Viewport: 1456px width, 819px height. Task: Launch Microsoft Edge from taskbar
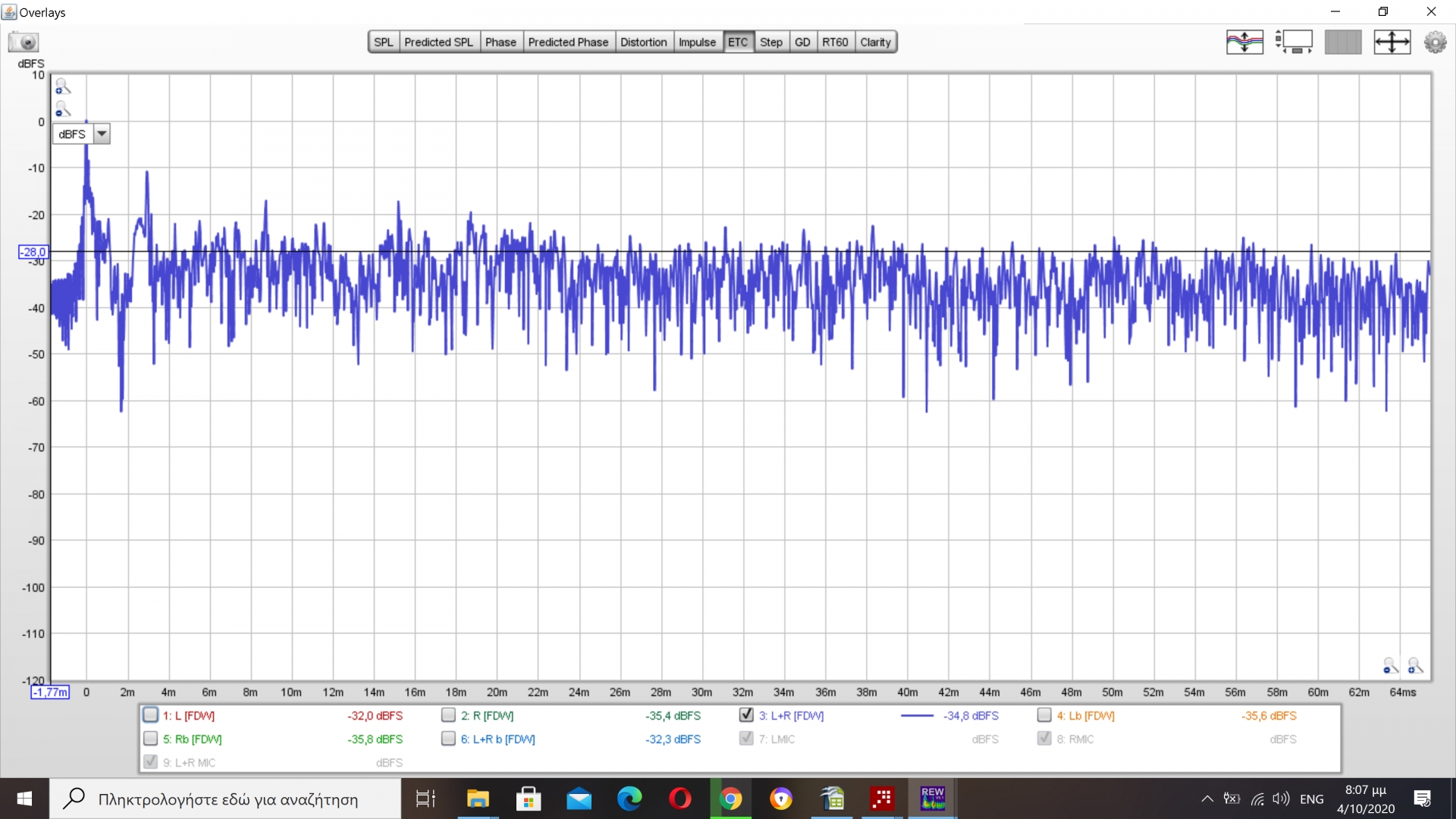coord(629,799)
